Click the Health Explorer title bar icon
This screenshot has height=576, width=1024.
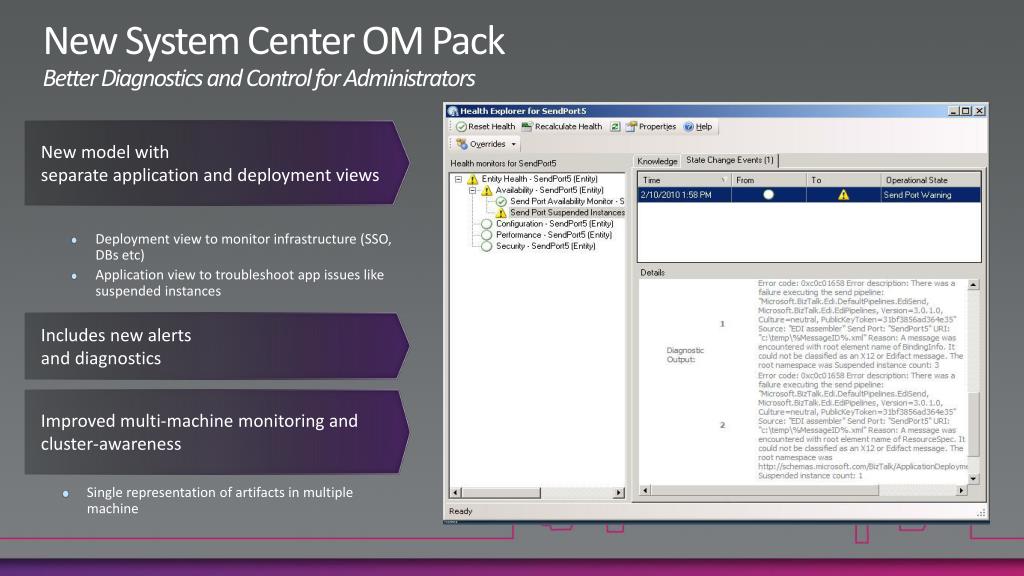[x=453, y=111]
